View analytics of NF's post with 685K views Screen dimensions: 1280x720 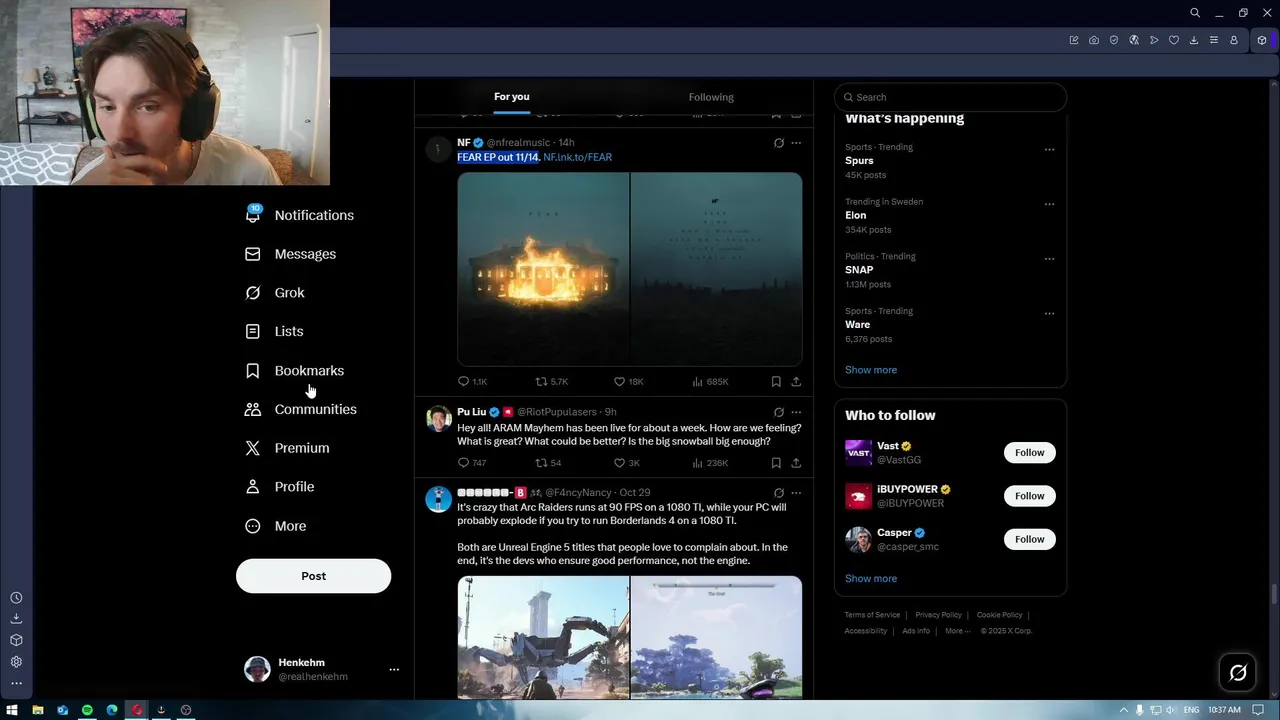(x=710, y=382)
